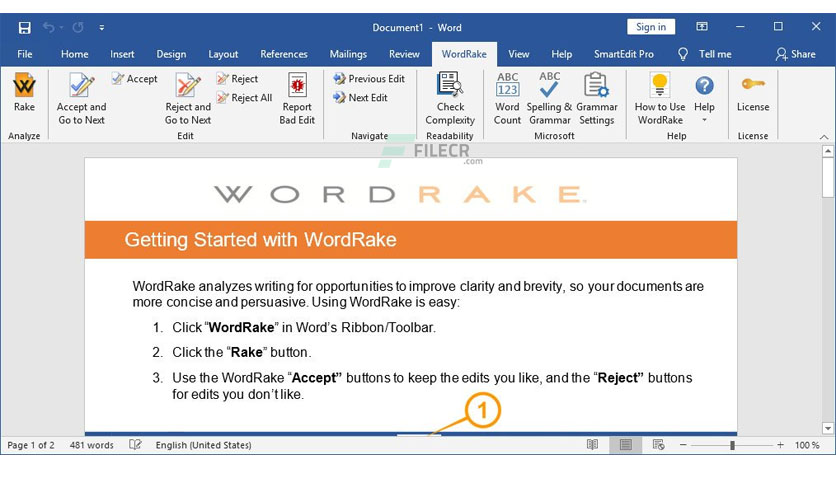Click the Getting Started with WordRake heading
Screen dimensions: 836x484
pyautogui.click(x=260, y=239)
